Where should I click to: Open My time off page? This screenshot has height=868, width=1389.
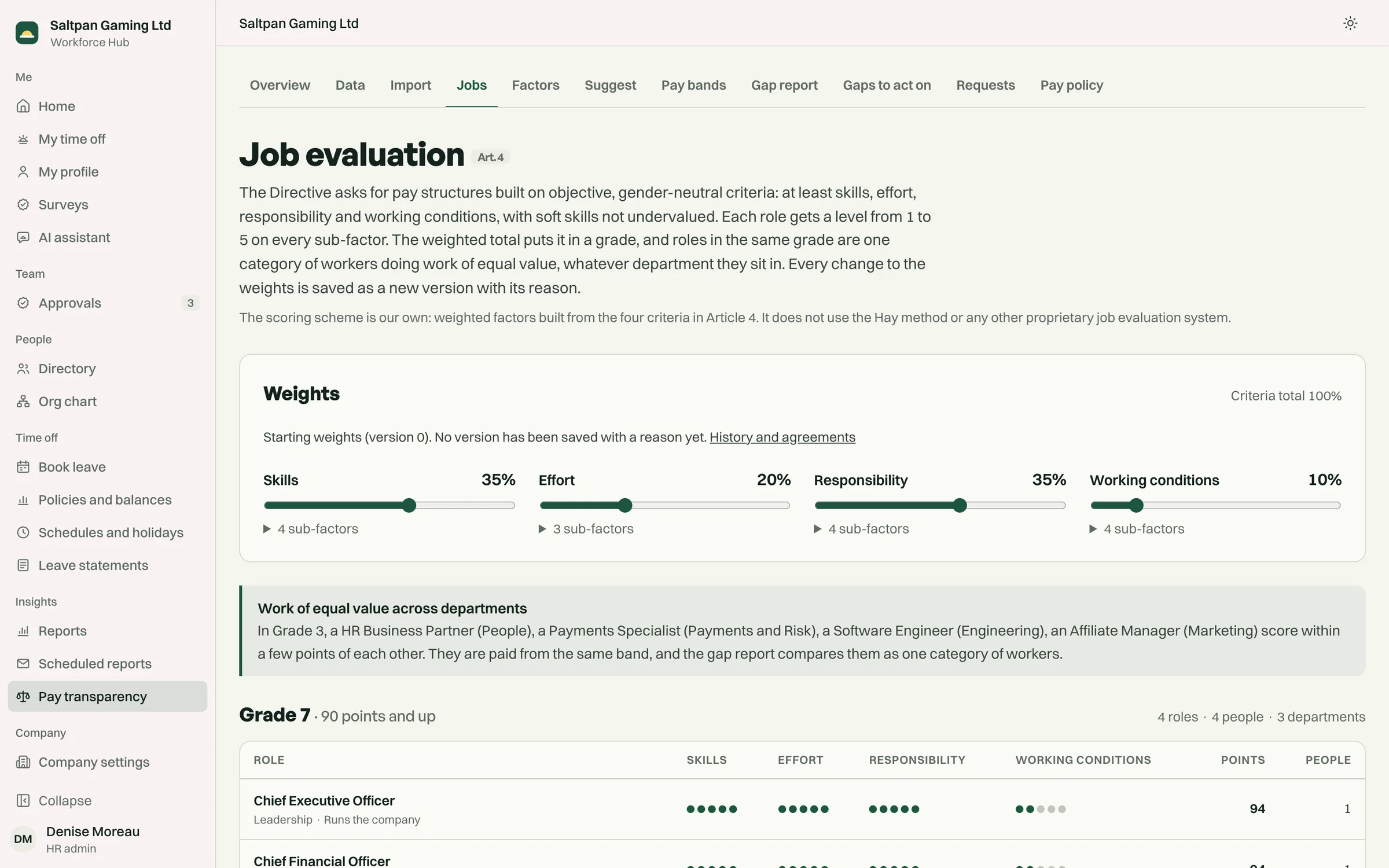coord(108,139)
